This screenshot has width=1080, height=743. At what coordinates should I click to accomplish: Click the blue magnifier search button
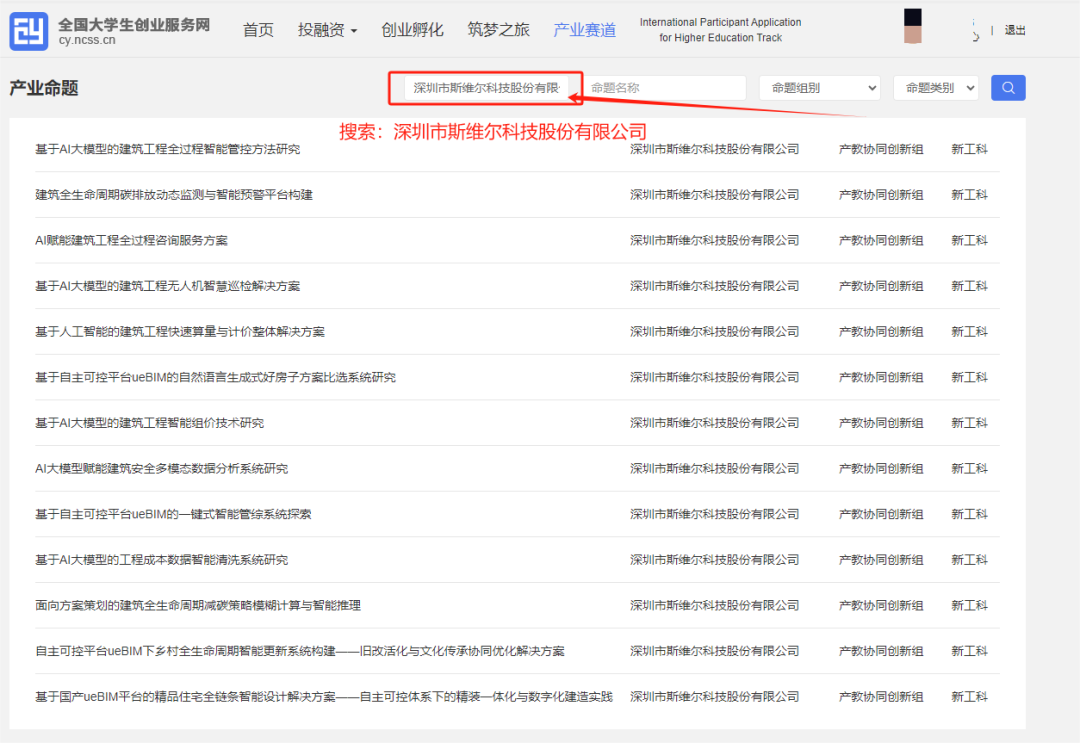pos(1008,87)
